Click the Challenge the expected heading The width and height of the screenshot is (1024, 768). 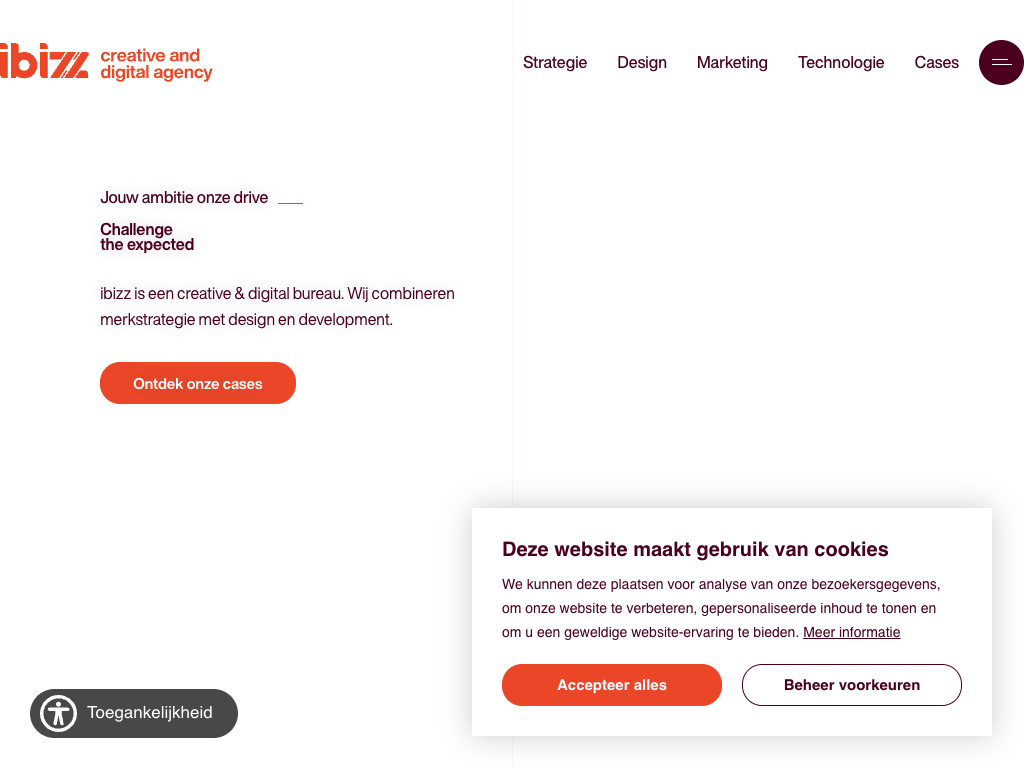pyautogui.click(x=147, y=237)
